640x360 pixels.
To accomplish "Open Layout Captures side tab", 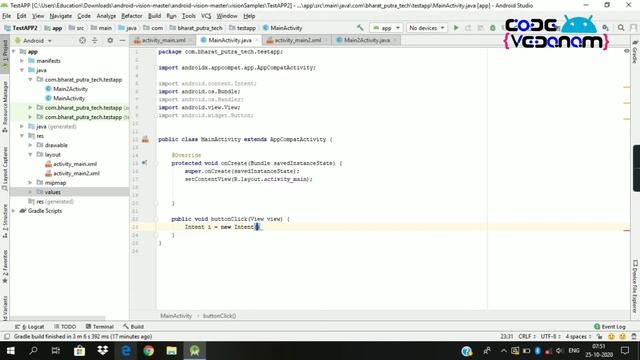I will tap(5, 168).
